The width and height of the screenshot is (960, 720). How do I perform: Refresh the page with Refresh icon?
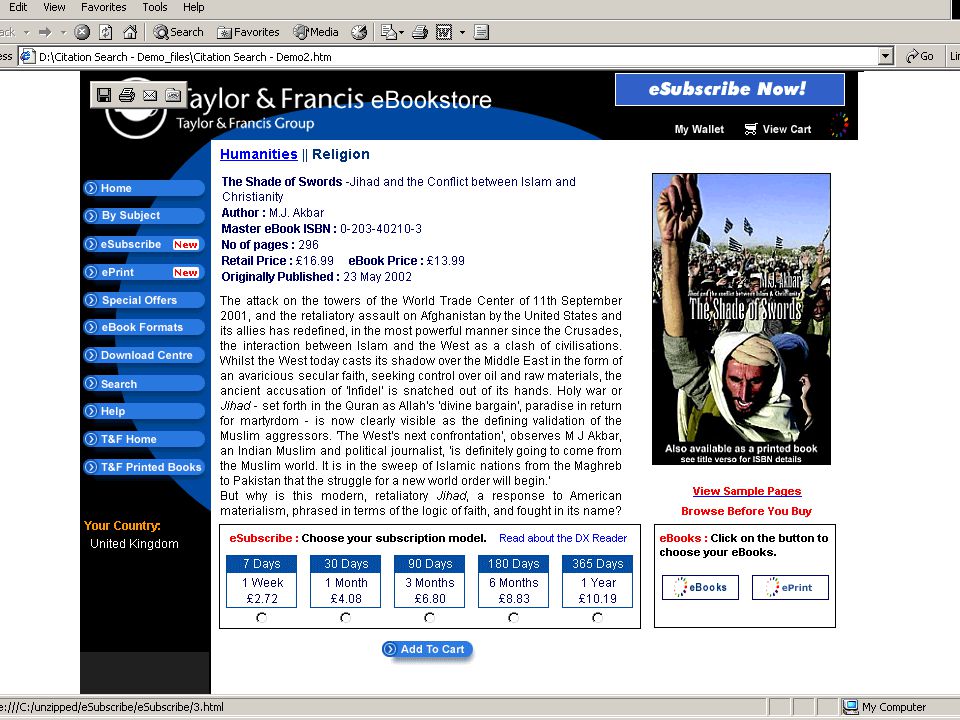[106, 32]
